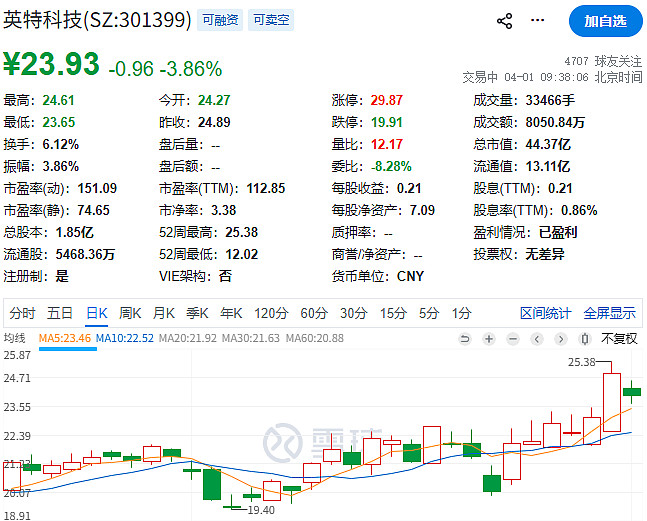The width and height of the screenshot is (647, 521).
Task: Click the chart reset (undo arrow) icon
Action: pyautogui.click(x=465, y=339)
